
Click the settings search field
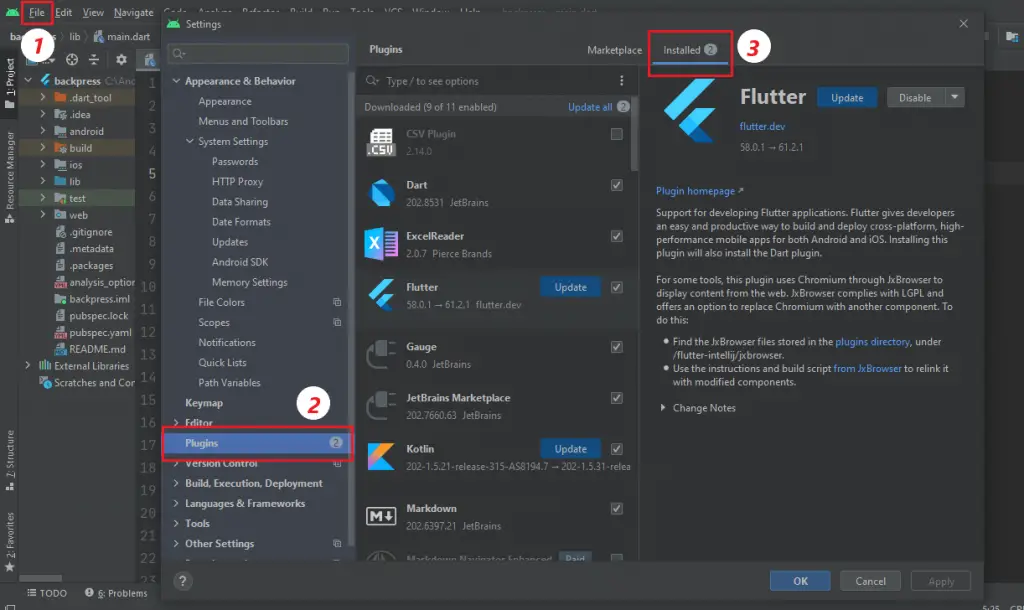(x=258, y=54)
